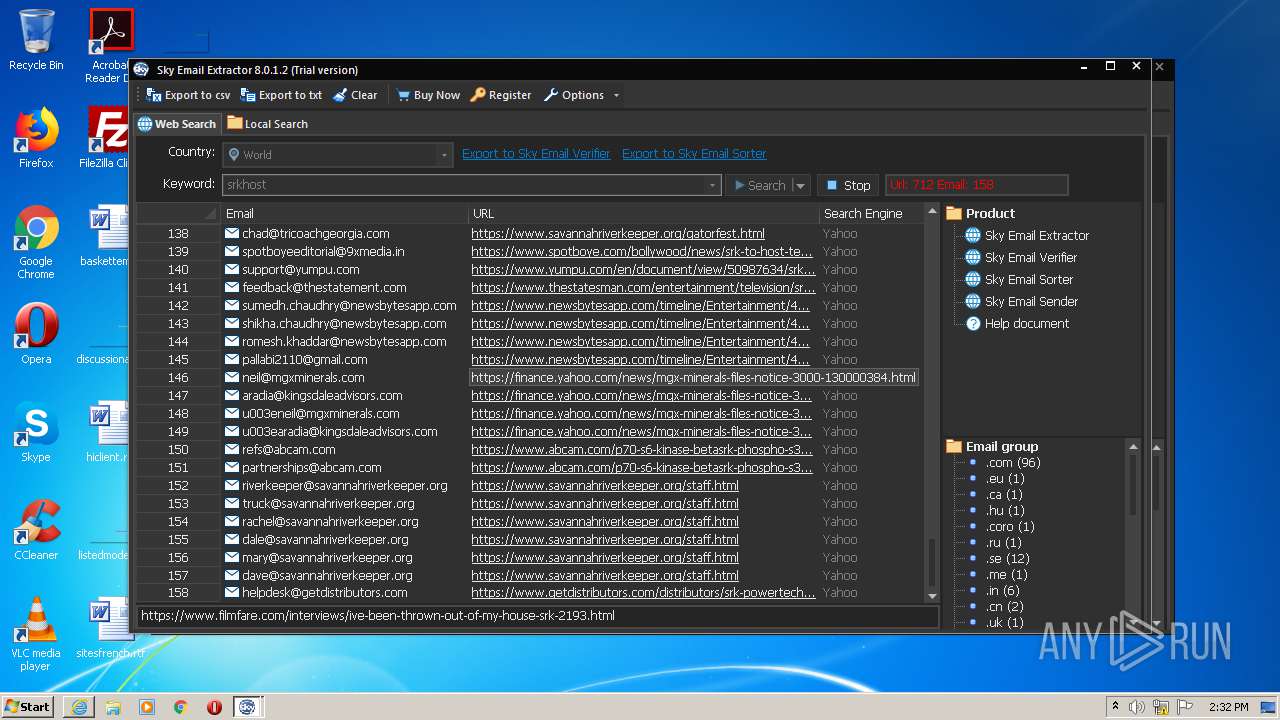Open Acrobat Reader desktop icon

109,45
